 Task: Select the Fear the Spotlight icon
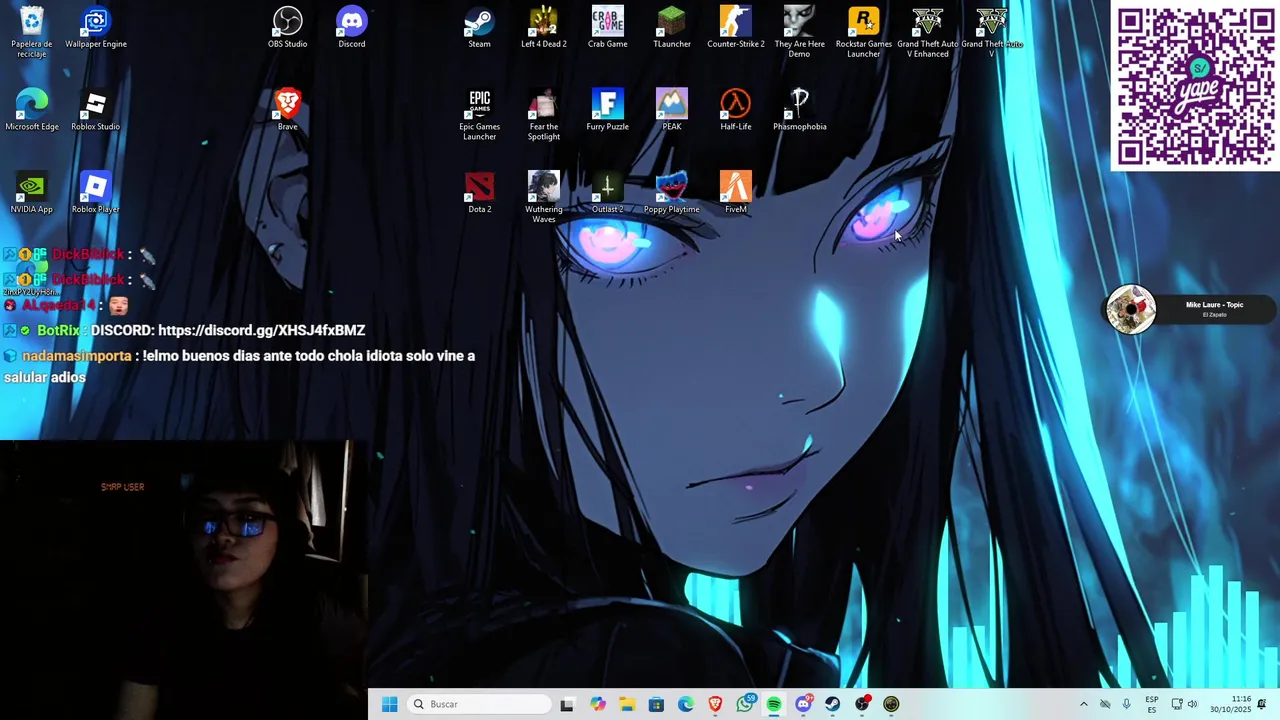pyautogui.click(x=544, y=114)
